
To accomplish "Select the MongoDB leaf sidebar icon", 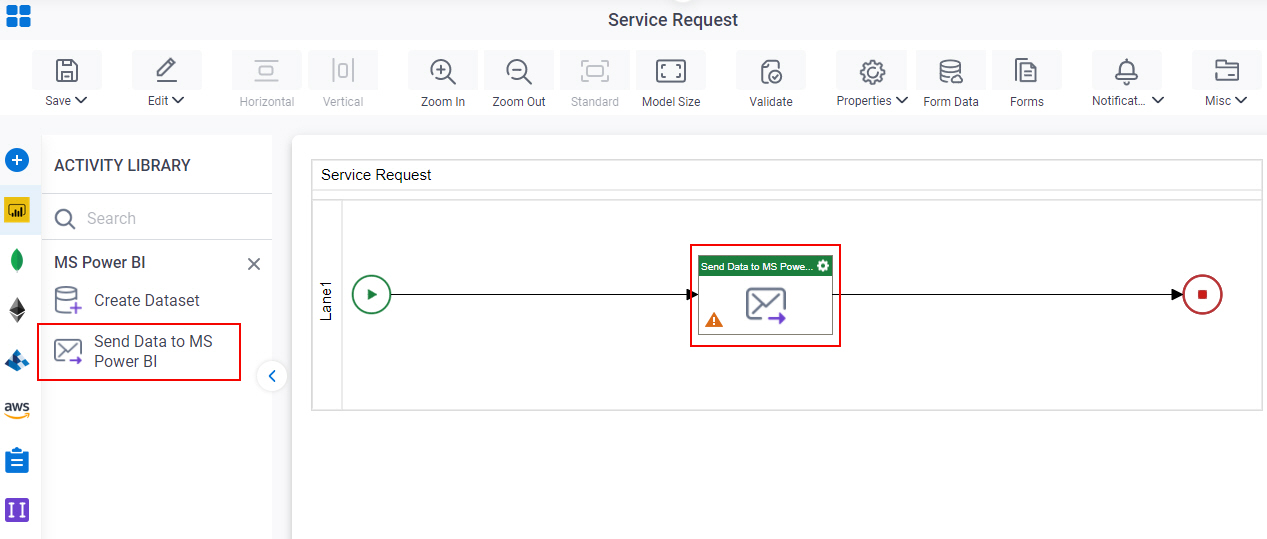I will click(x=17, y=260).
